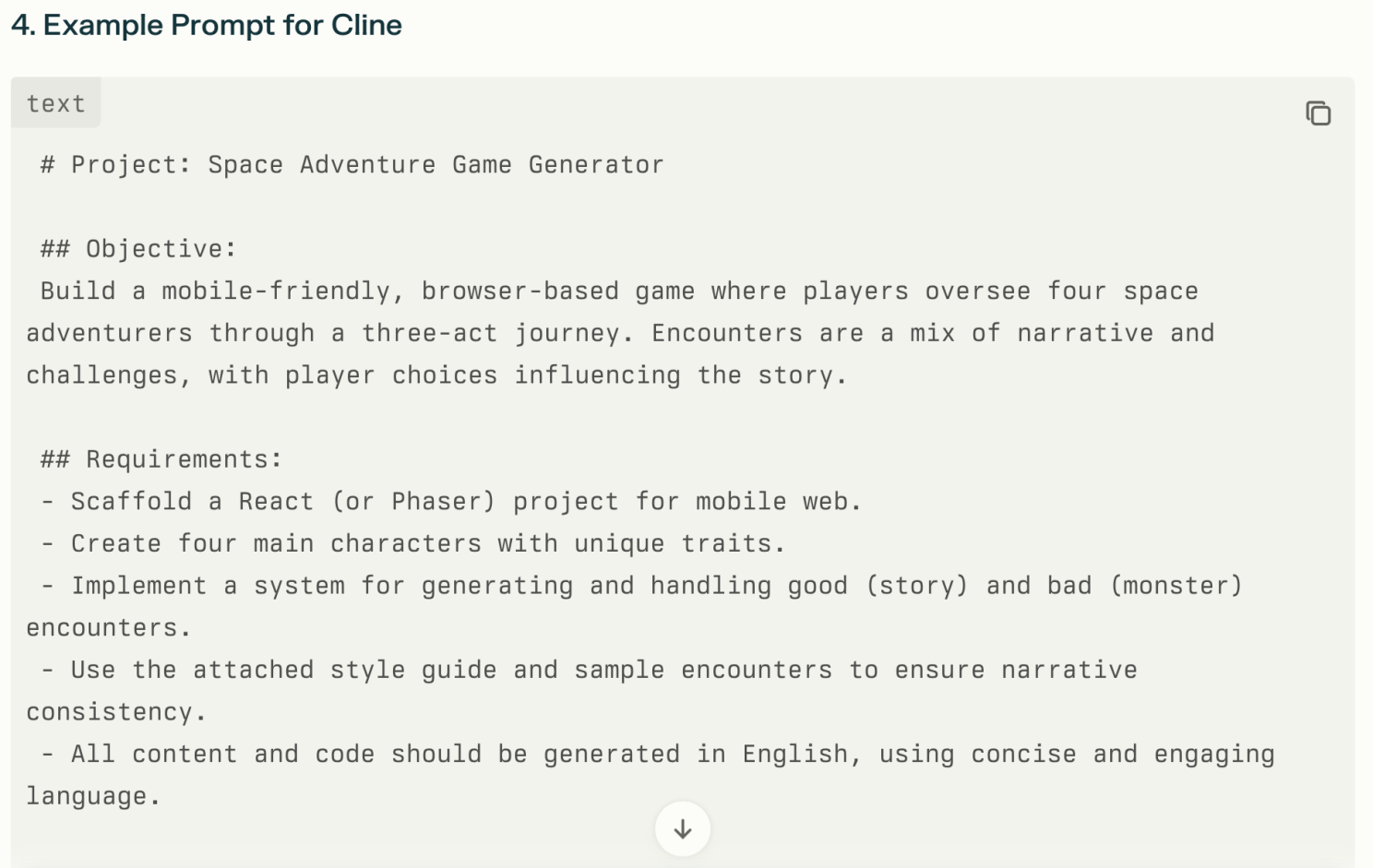Screen dimensions: 1373x868
Task: Click the 'text' language label
Action: coord(55,103)
